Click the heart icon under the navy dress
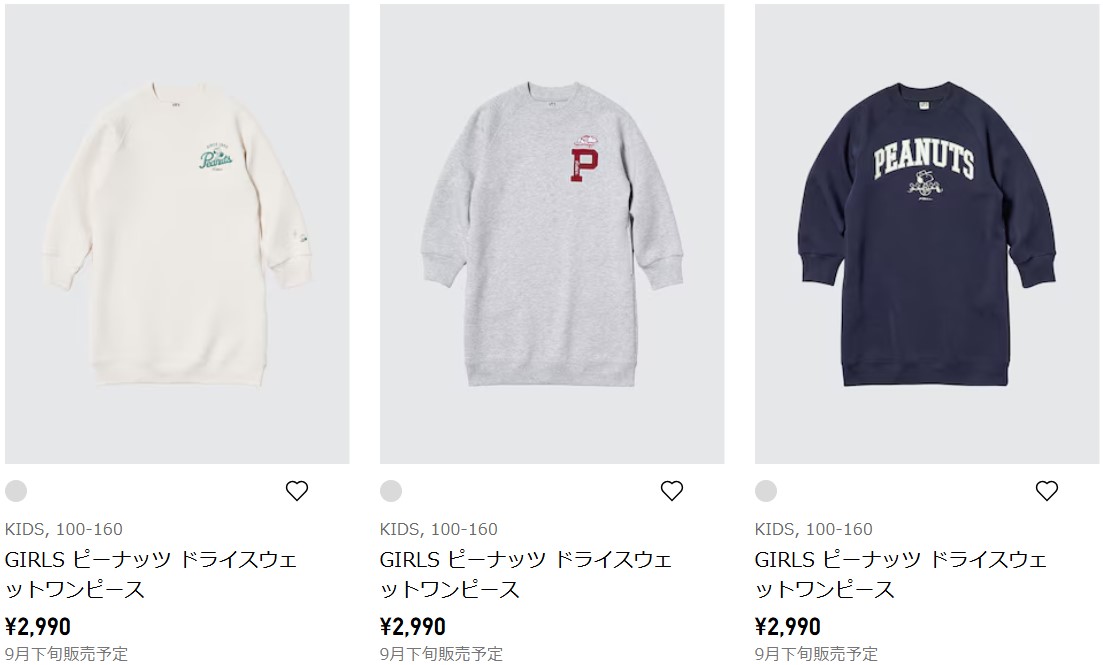This screenshot has width=1103, height=665. [x=1047, y=490]
